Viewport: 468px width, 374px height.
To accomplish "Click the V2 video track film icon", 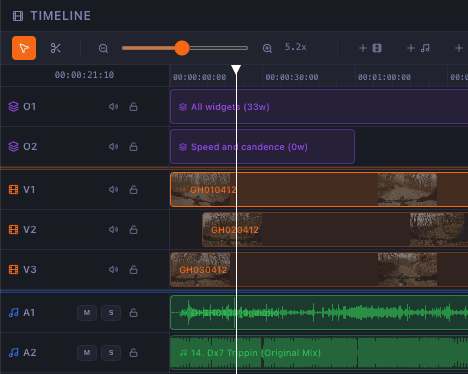I will point(13,230).
